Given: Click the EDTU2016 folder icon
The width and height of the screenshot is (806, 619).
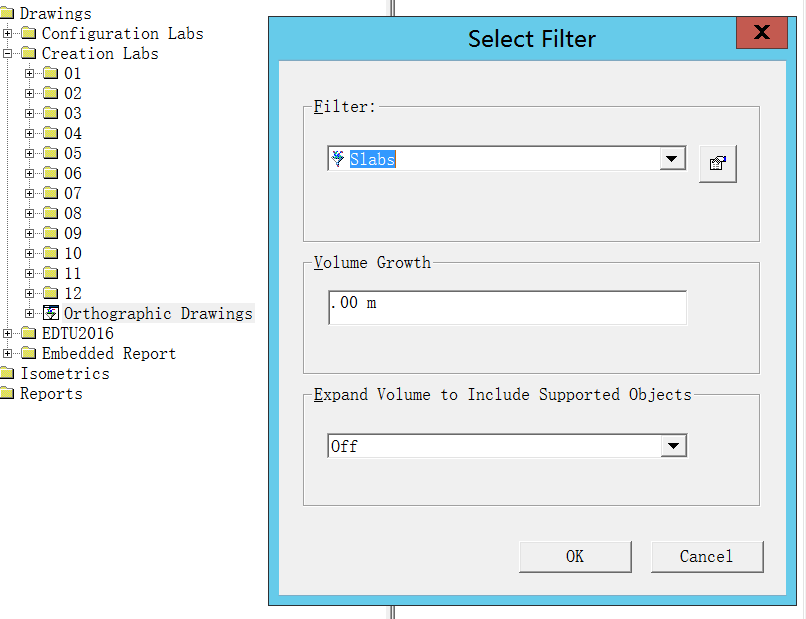Looking at the screenshot, I should (x=29, y=333).
